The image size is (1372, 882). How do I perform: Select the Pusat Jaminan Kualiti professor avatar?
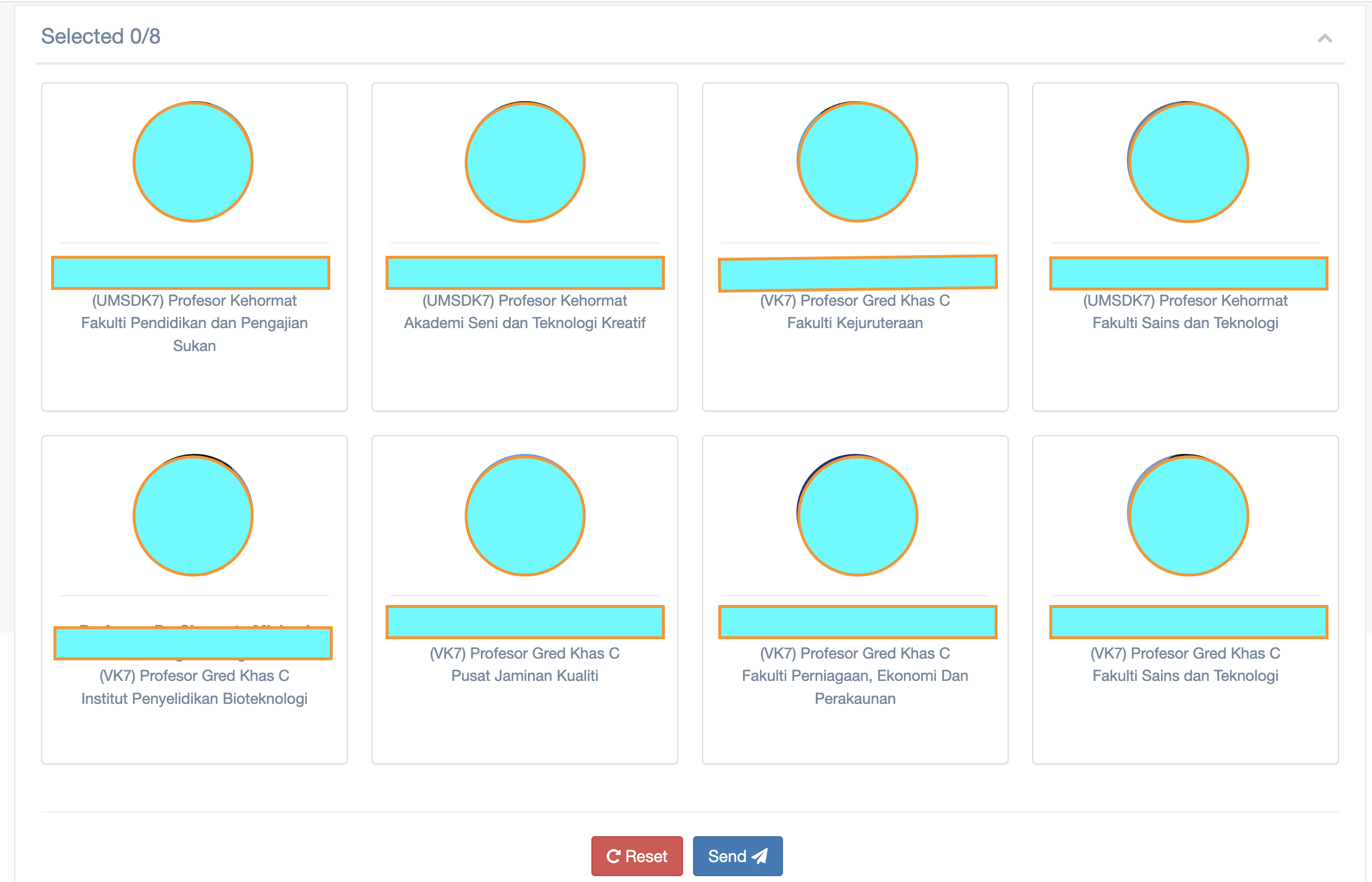pyautogui.click(x=525, y=515)
